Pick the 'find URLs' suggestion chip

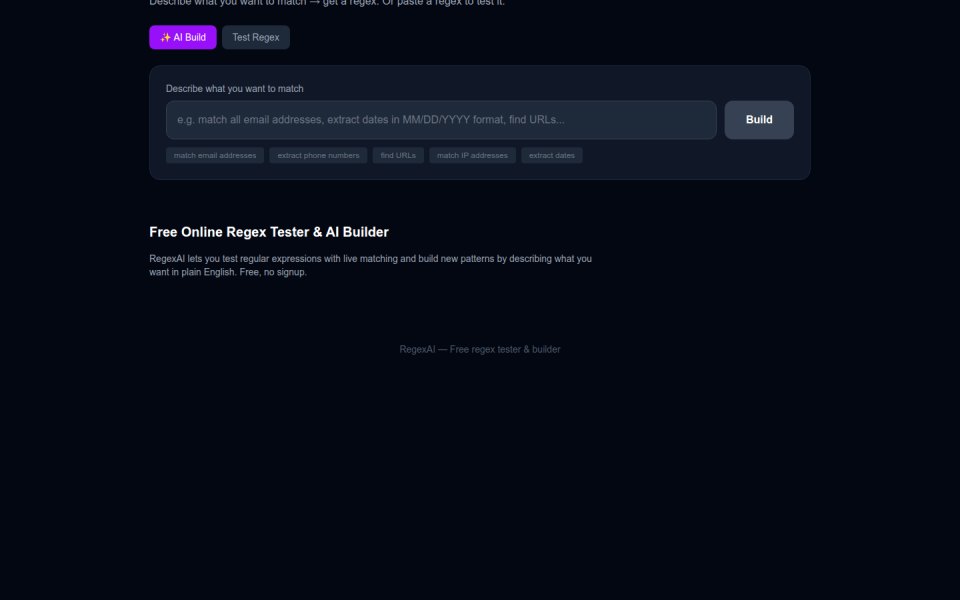pyautogui.click(x=398, y=156)
